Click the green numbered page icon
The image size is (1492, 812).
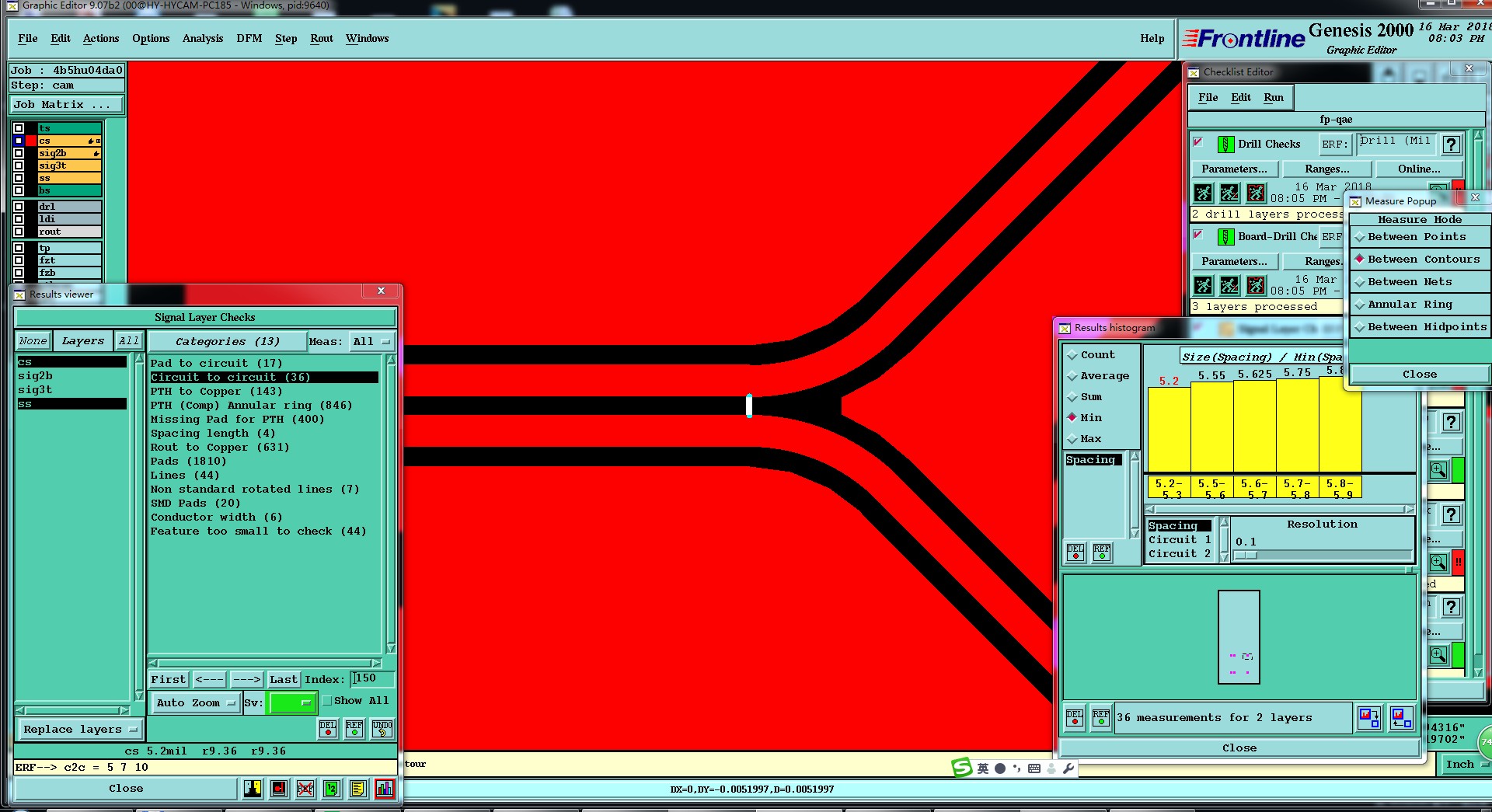coord(332,789)
